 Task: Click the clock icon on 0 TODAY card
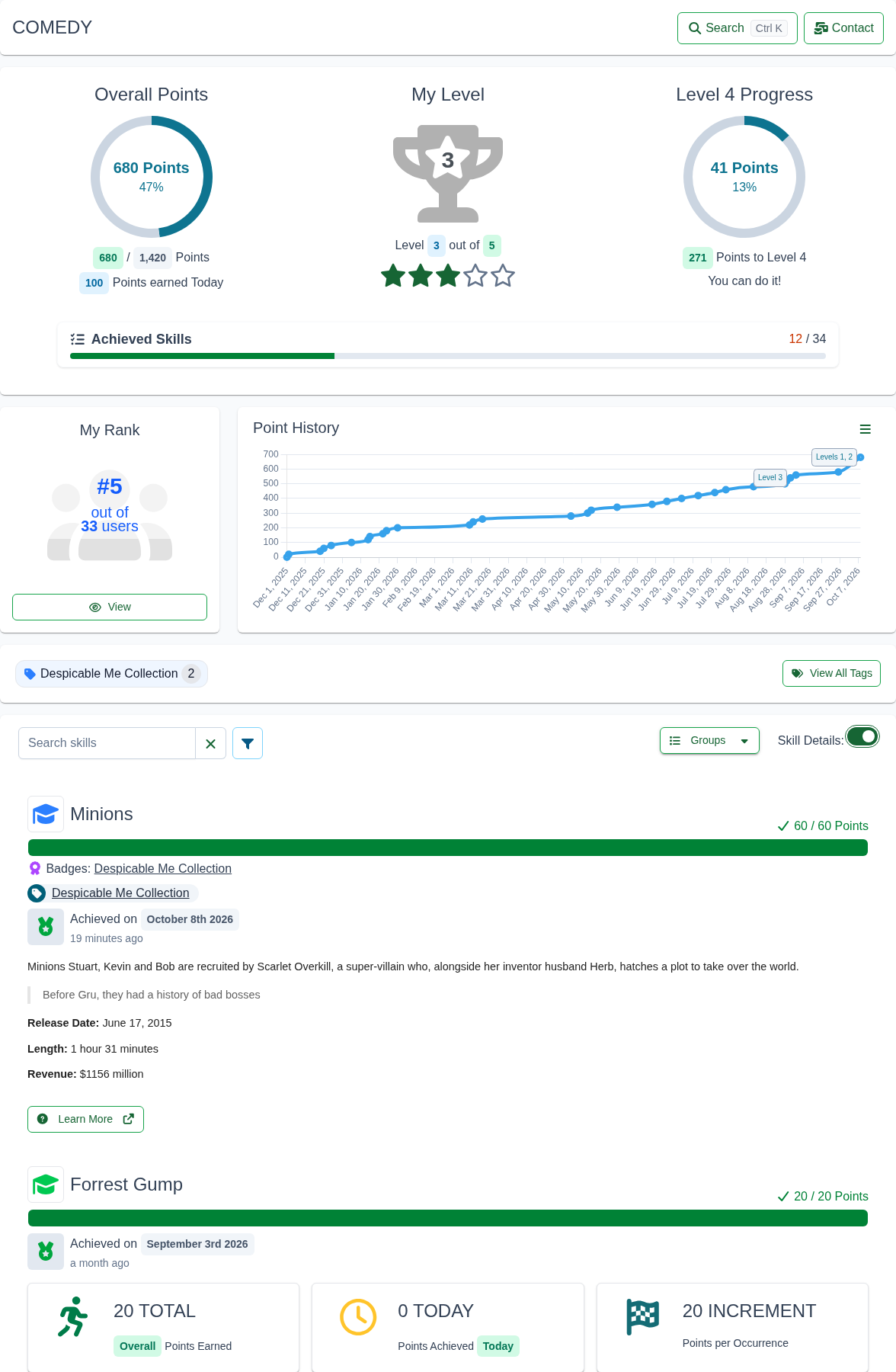pyautogui.click(x=358, y=1317)
